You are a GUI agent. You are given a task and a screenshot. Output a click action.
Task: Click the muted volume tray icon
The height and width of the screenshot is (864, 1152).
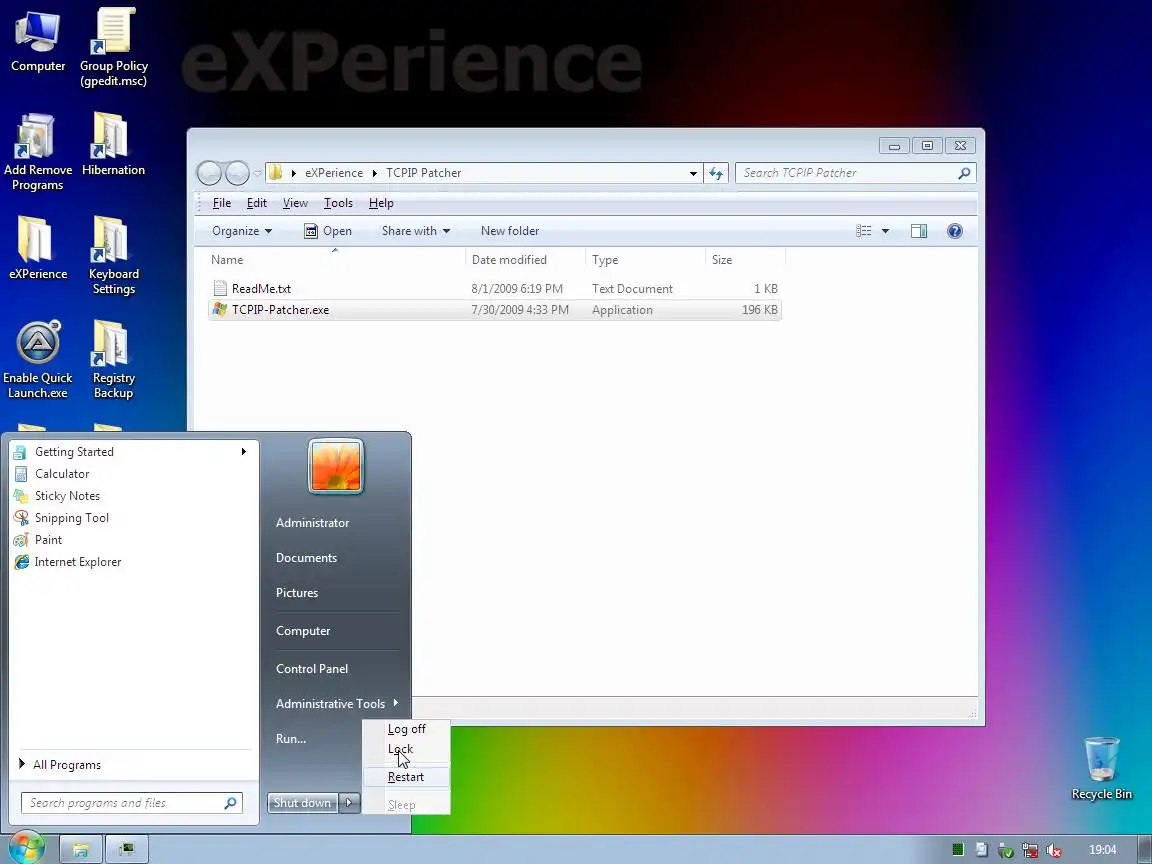(1054, 850)
